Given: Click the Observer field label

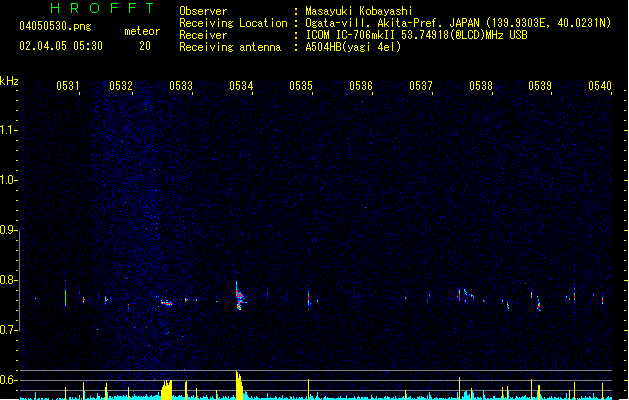Looking at the screenshot, I should point(203,11).
